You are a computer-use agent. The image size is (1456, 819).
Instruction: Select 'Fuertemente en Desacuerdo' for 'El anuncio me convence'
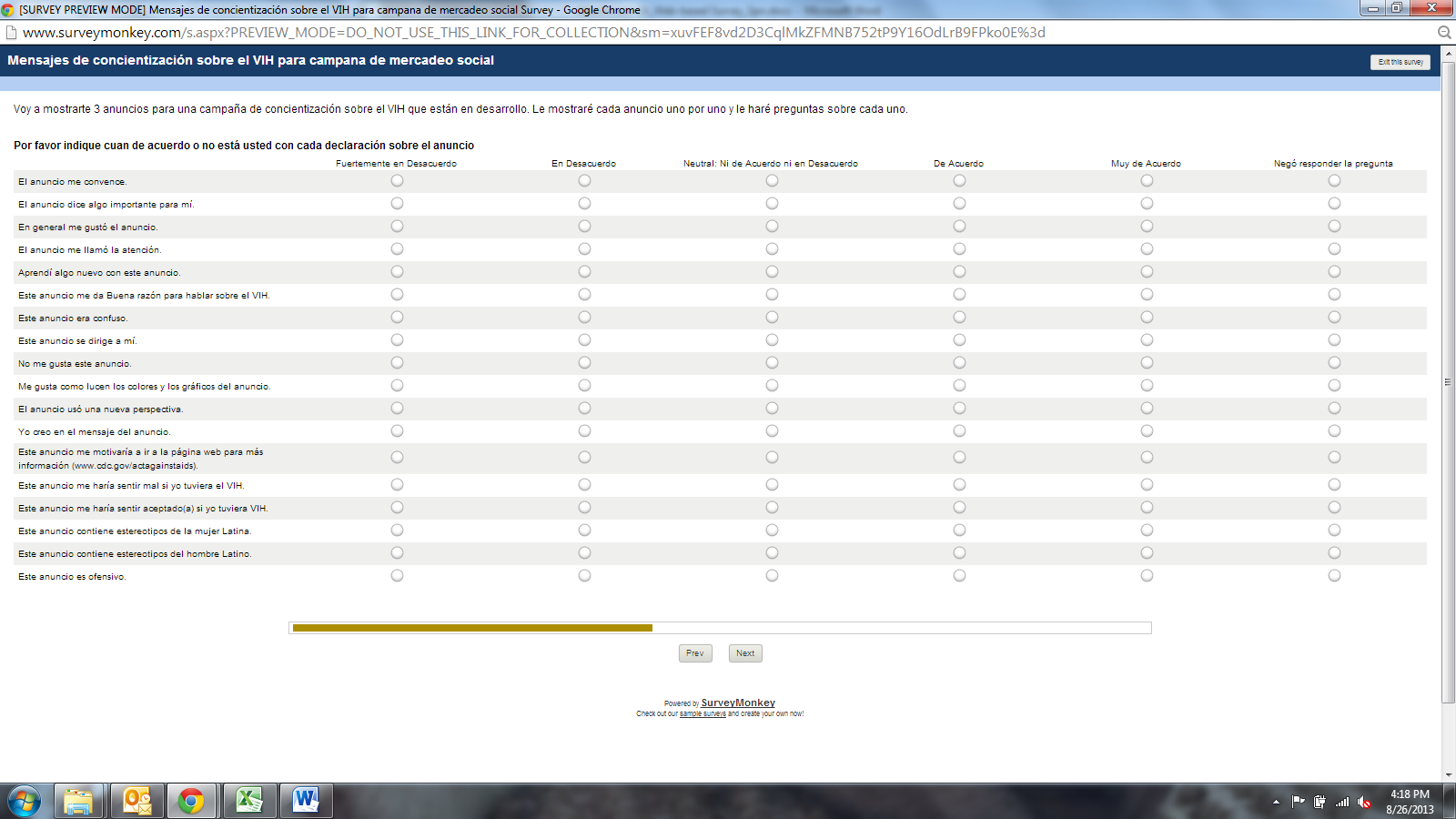(397, 180)
